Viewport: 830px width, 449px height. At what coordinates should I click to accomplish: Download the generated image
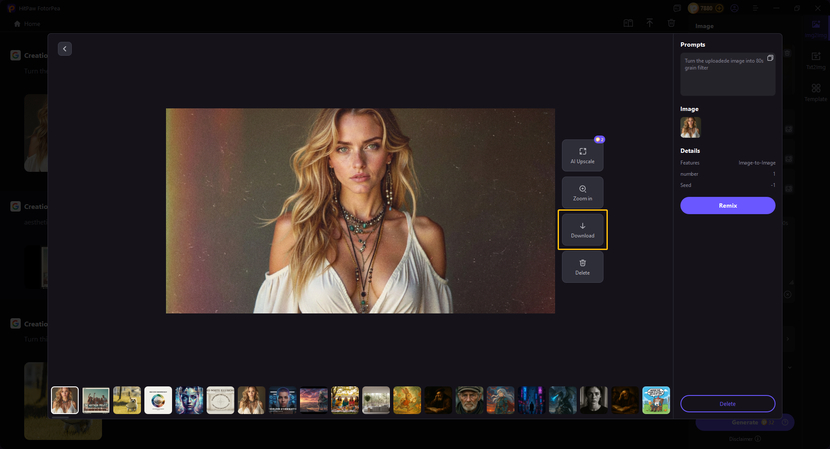582,229
